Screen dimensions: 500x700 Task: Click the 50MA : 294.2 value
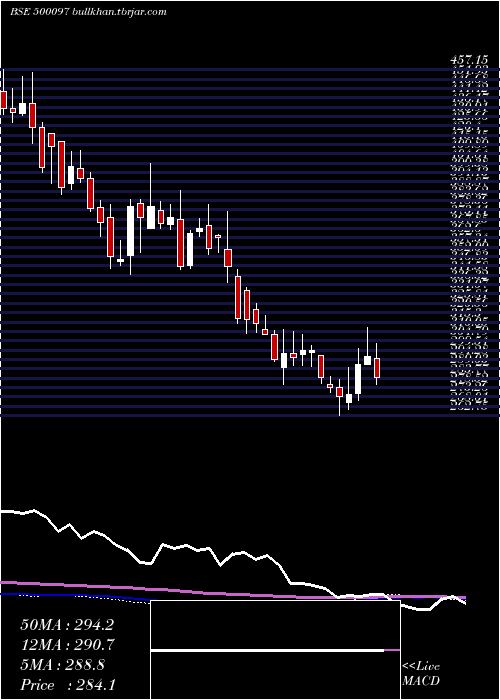coord(67,625)
